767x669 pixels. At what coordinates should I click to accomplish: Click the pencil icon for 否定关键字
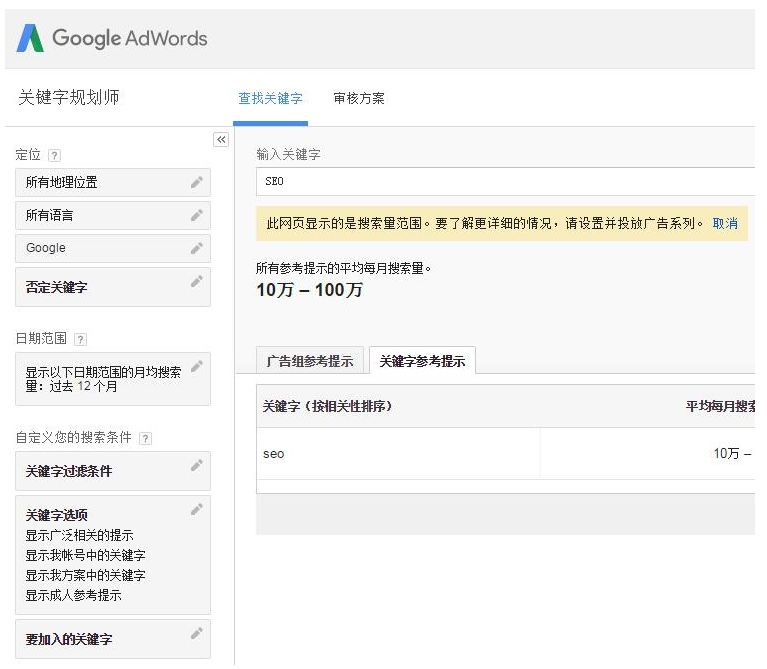pyautogui.click(x=197, y=281)
